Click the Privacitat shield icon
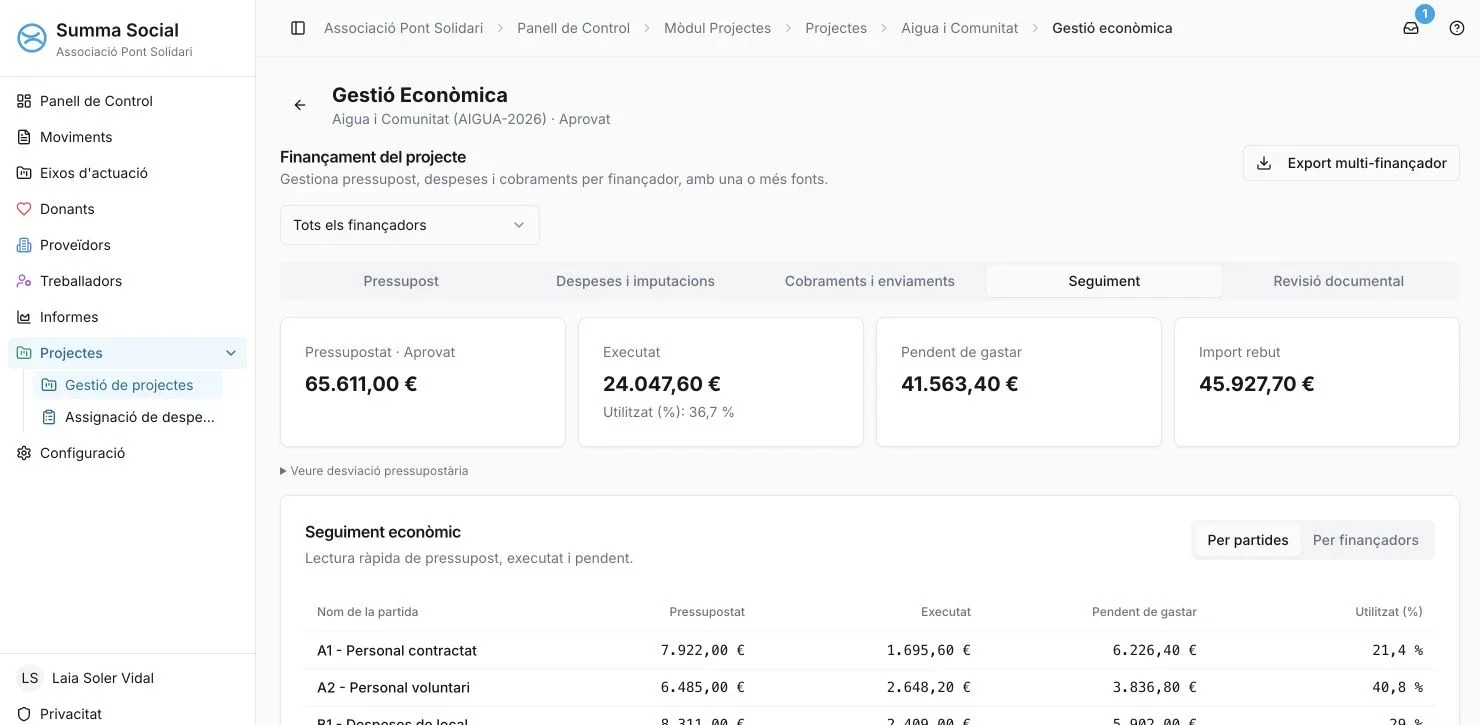1480x725 pixels. pos(24,714)
